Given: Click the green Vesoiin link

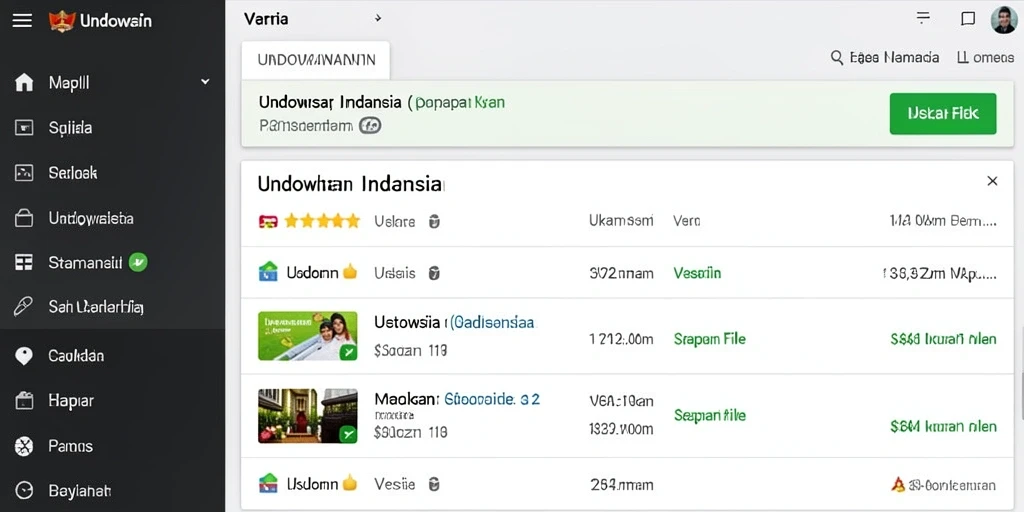Looking at the screenshot, I should 697,273.
